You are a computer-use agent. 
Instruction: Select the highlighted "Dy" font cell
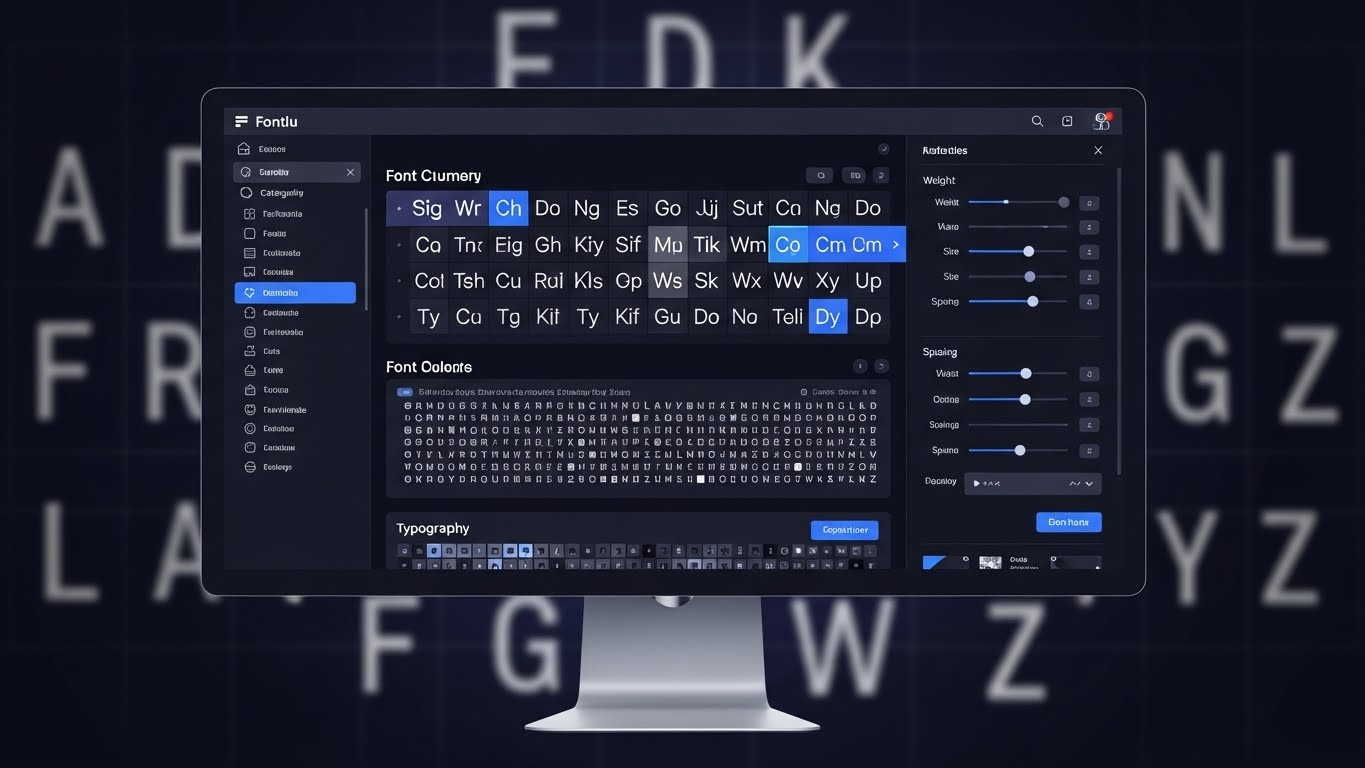point(827,317)
